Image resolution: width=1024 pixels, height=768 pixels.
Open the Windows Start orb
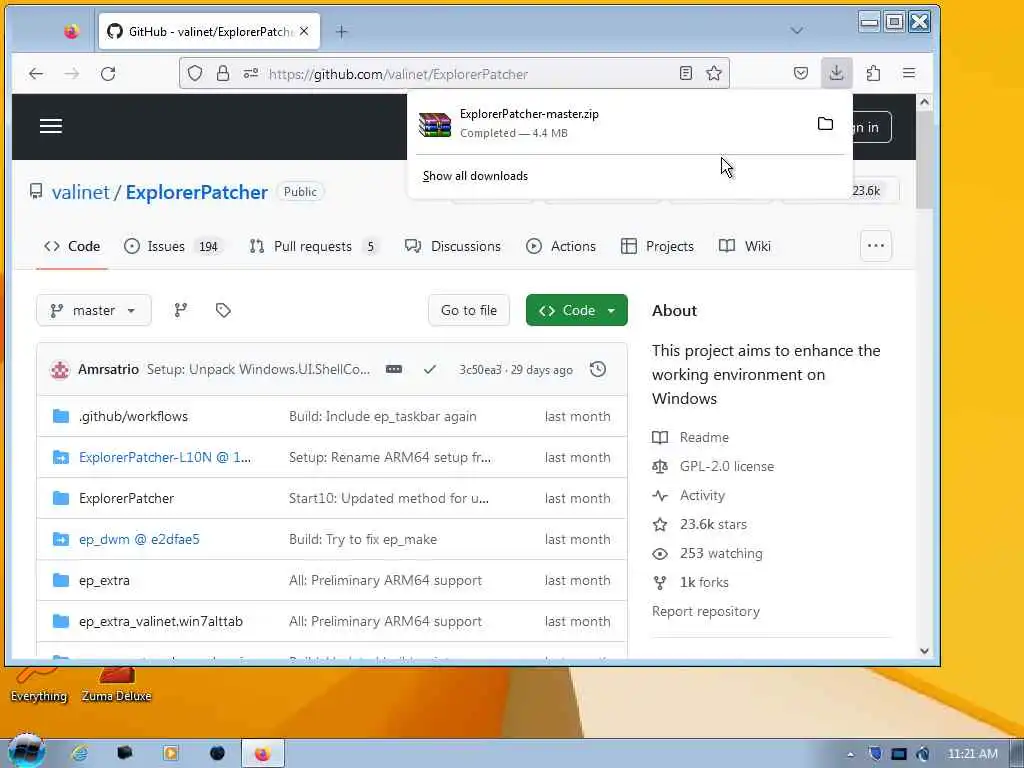[x=26, y=751]
